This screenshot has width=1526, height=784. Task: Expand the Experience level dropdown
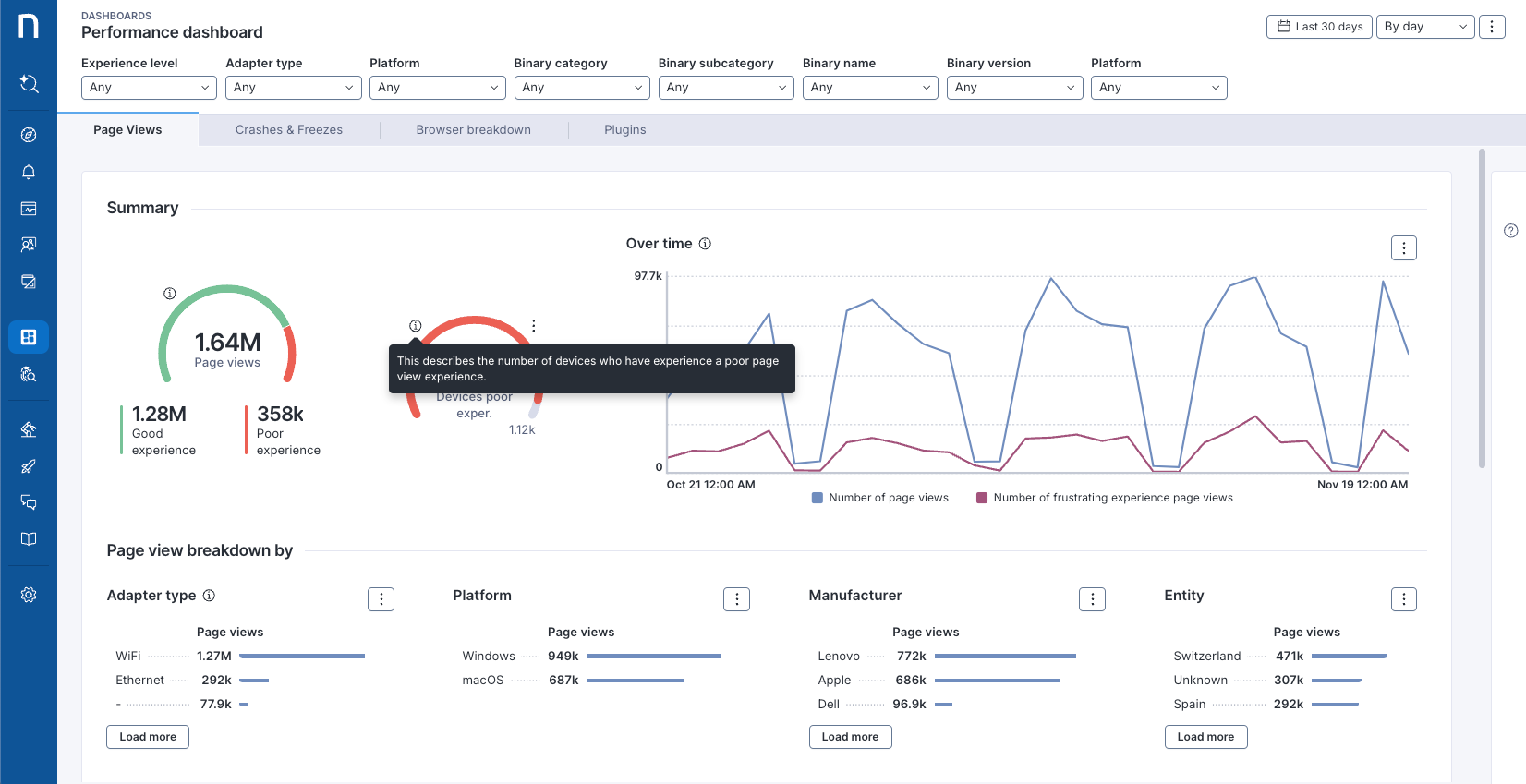149,88
